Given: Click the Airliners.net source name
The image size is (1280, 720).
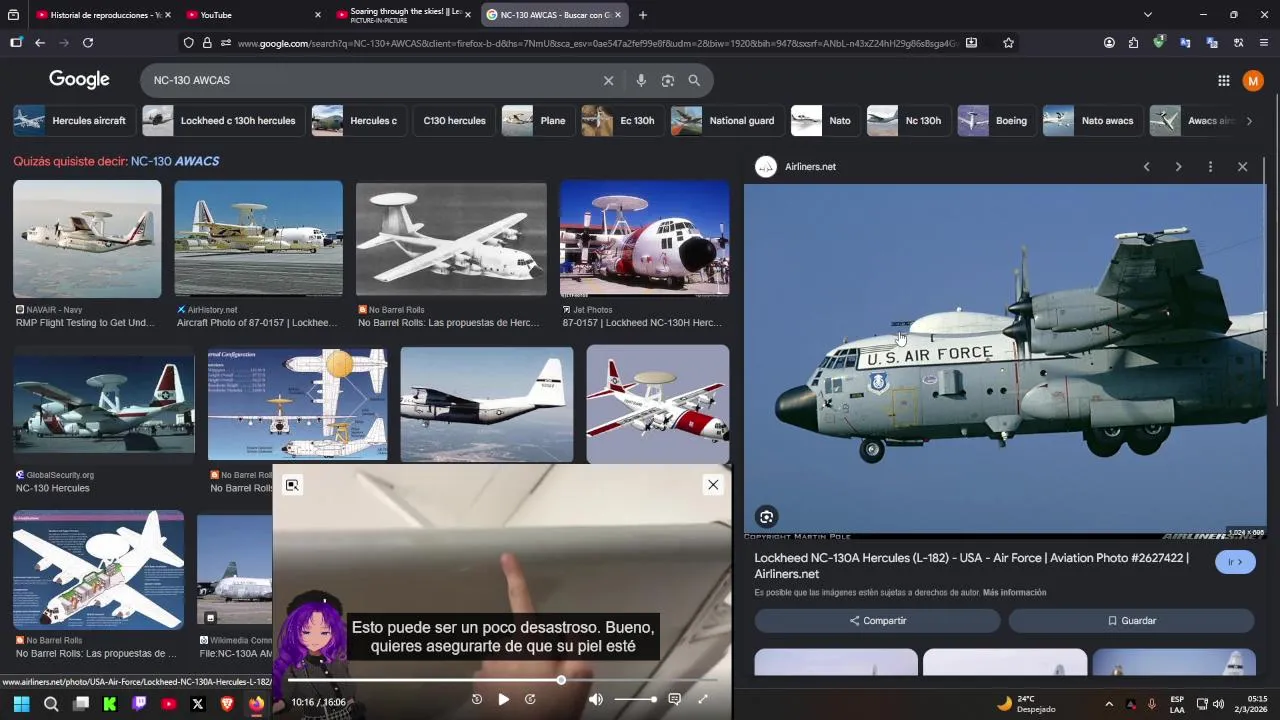Looking at the screenshot, I should point(810,167).
